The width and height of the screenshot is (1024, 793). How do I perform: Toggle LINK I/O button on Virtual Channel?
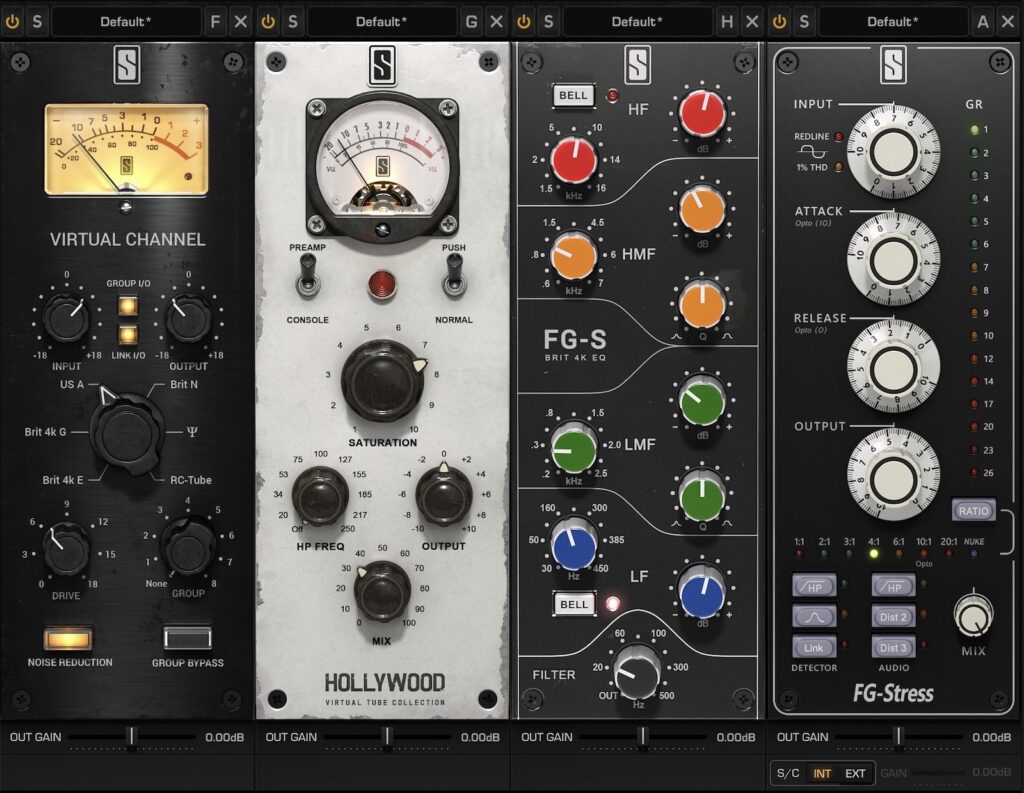pos(128,334)
